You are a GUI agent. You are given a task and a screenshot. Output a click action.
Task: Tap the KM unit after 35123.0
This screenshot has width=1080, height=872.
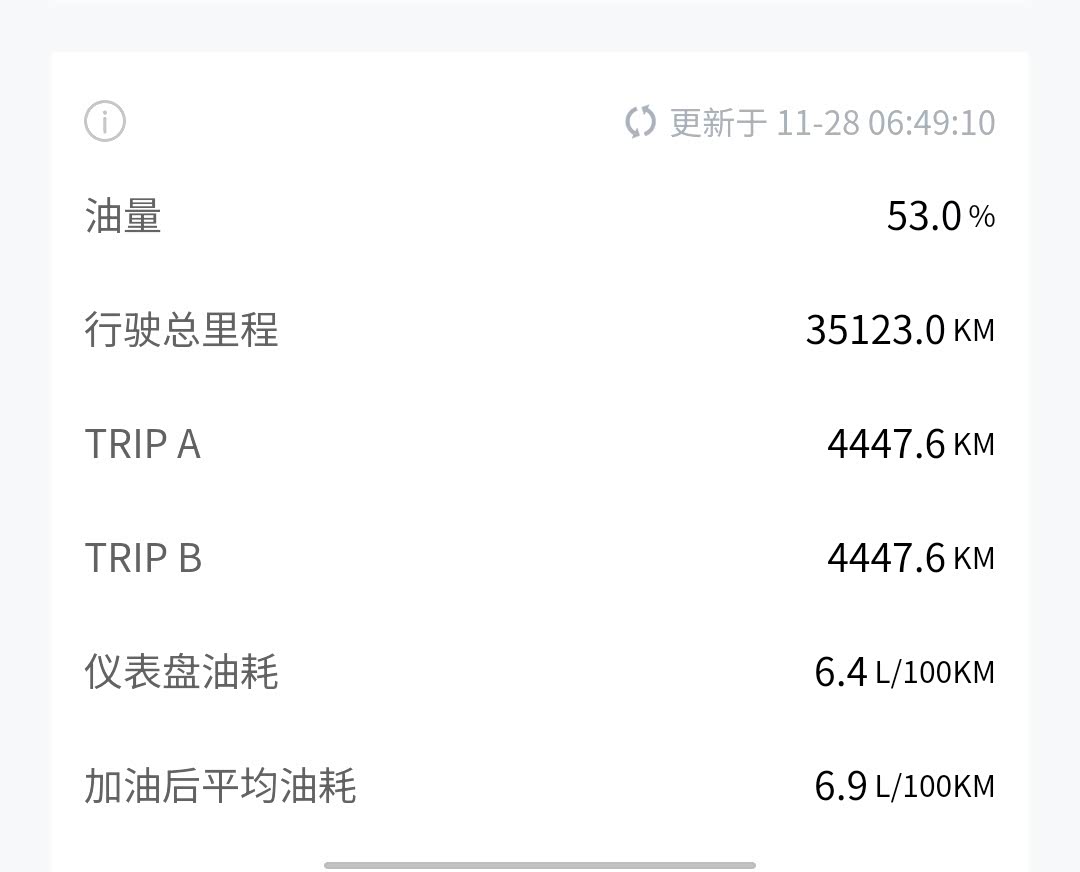coord(974,330)
